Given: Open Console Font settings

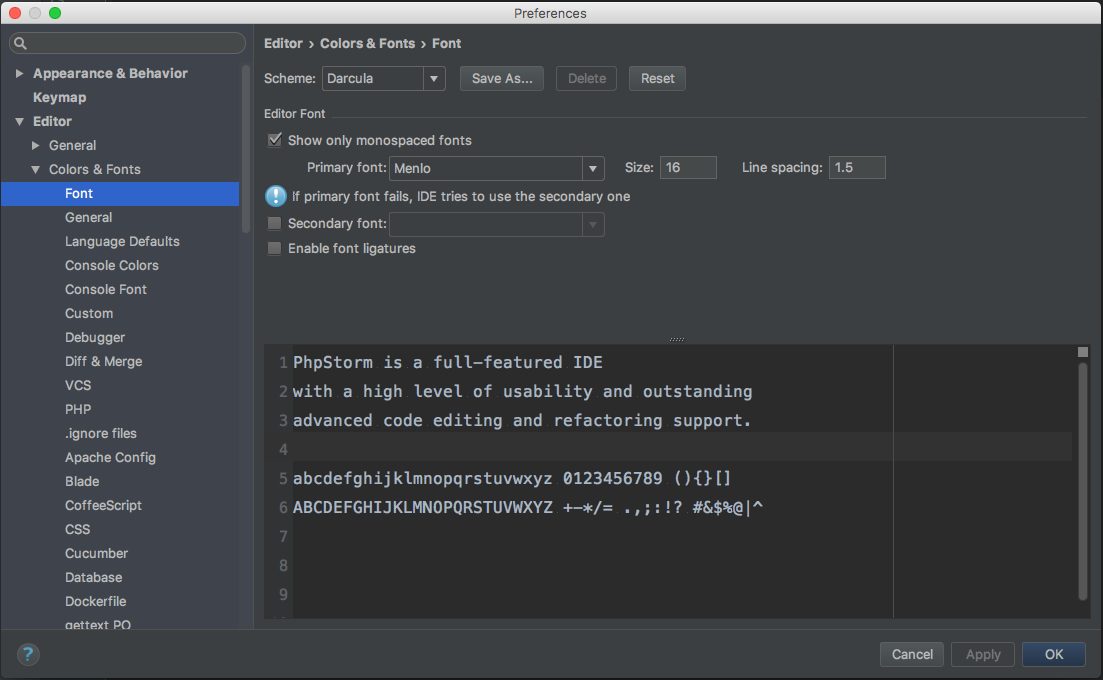Looking at the screenshot, I should pos(106,289).
